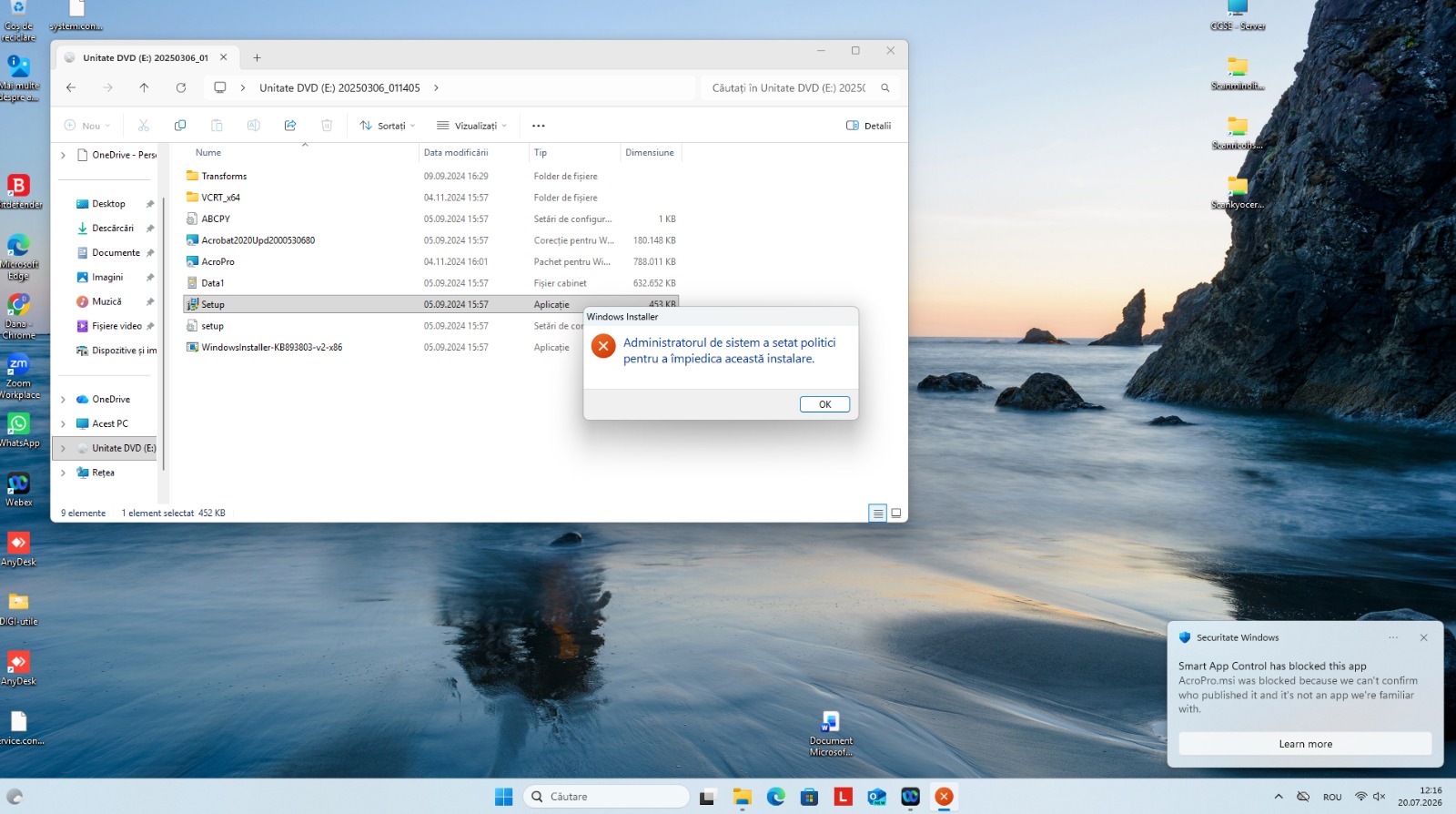
Task: Toggle the Detalii details pane
Action: point(869,126)
